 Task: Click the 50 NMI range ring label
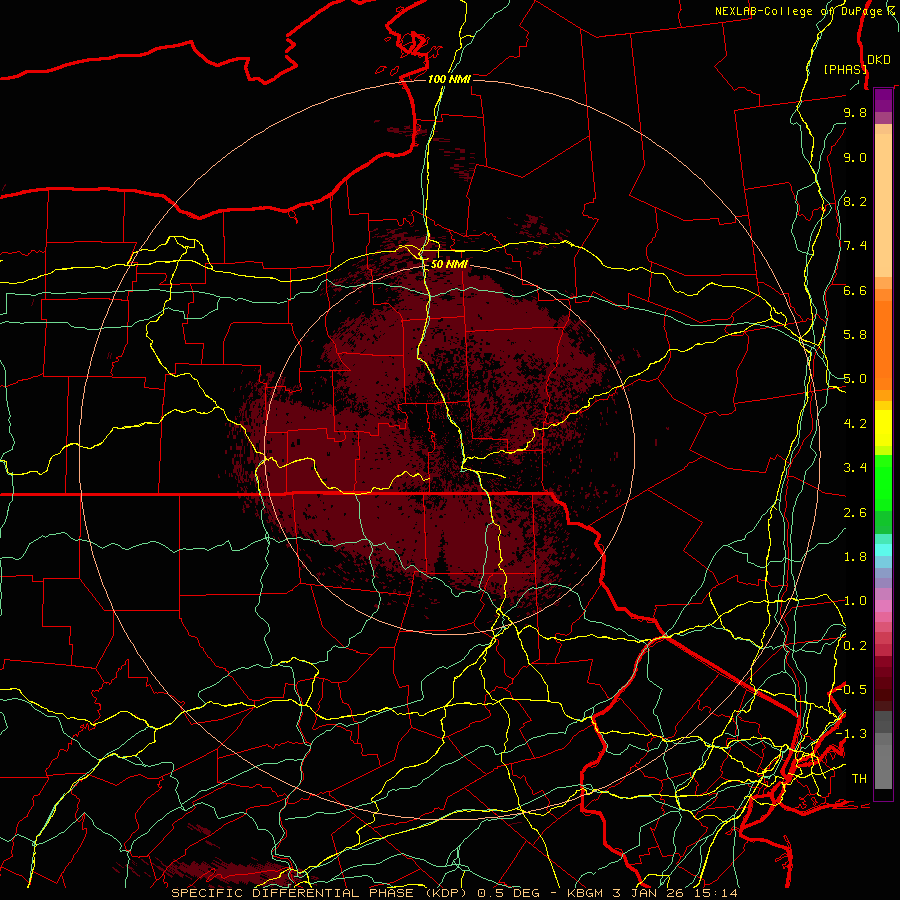[449, 264]
